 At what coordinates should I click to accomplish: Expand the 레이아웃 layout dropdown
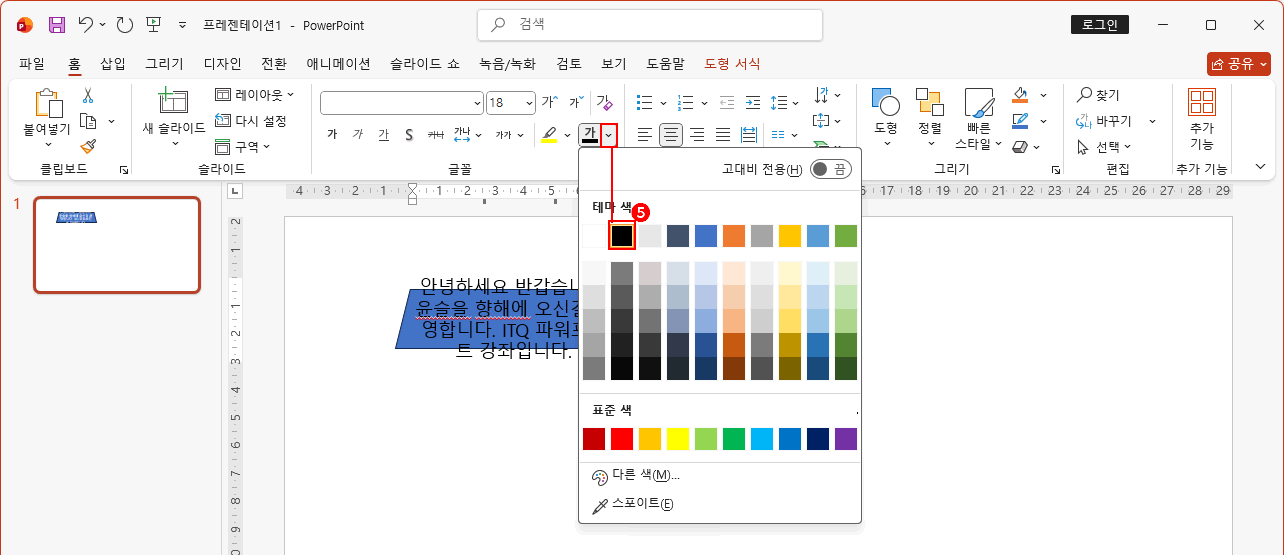[255, 95]
